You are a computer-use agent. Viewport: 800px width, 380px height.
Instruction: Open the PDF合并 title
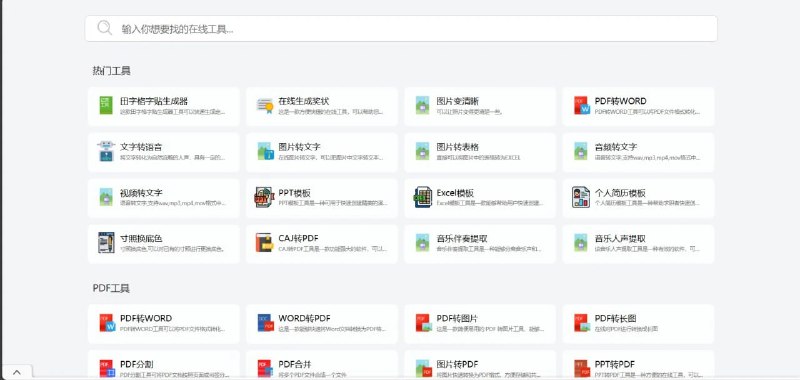click(295, 364)
